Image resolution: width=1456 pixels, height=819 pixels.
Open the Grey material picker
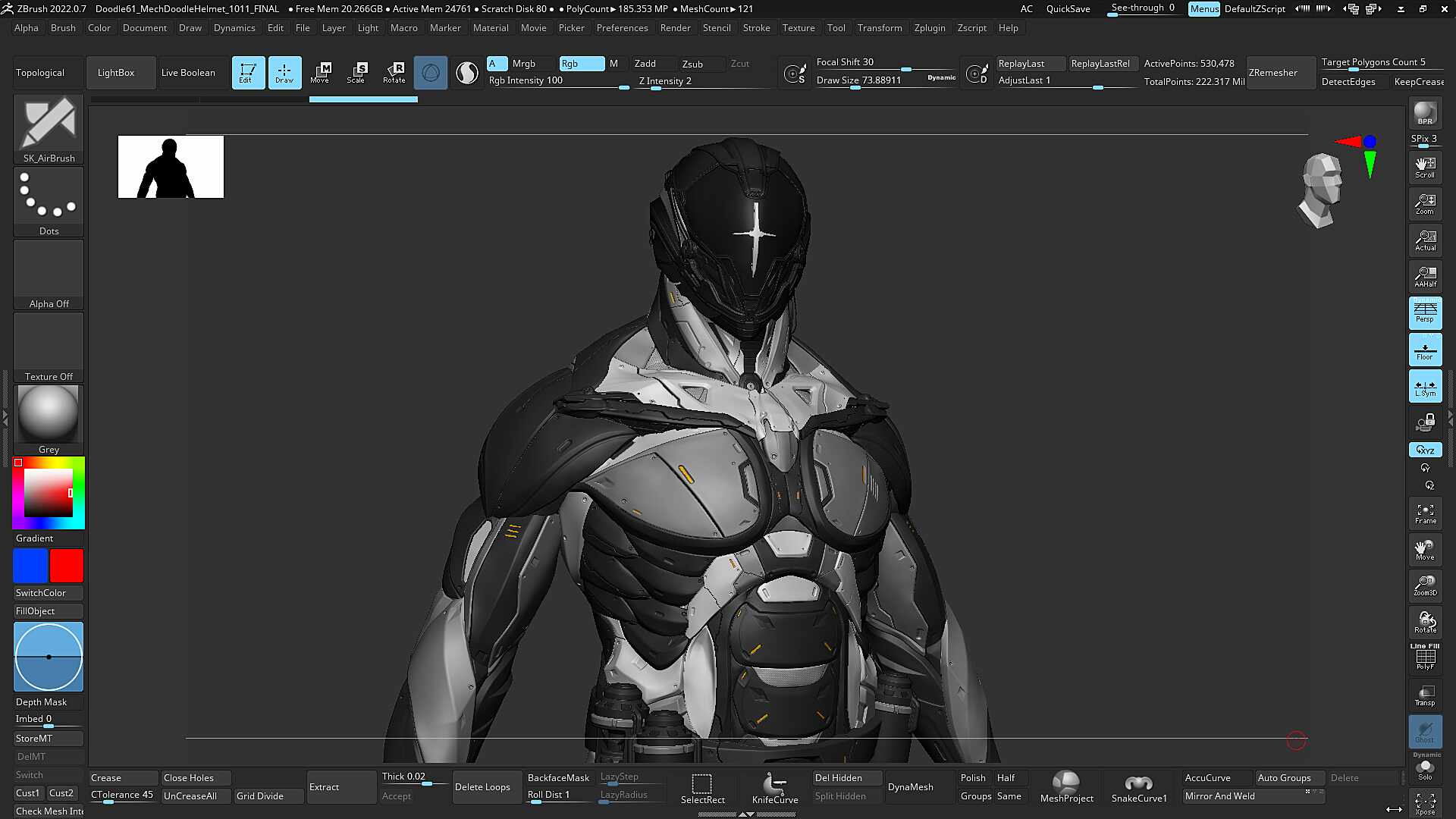click(49, 420)
